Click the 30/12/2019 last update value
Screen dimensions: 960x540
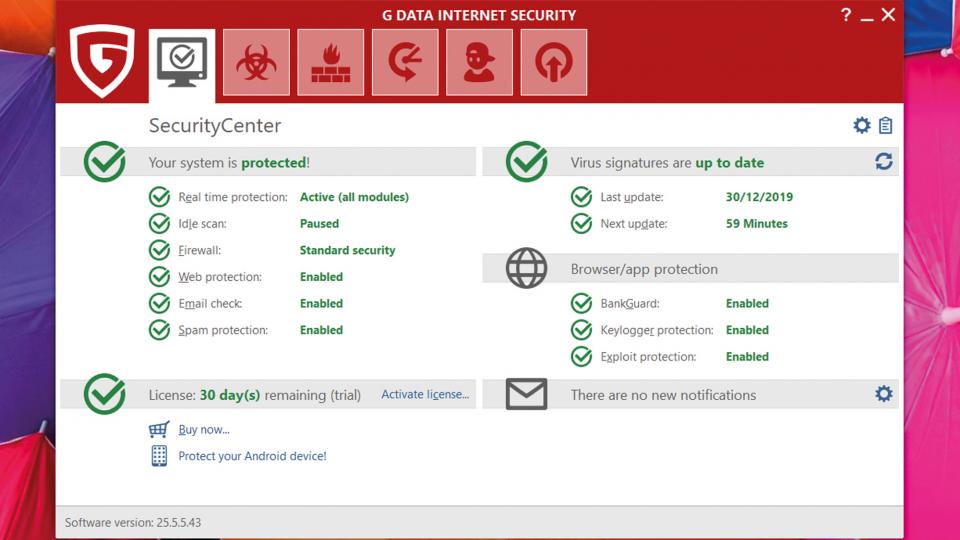tap(759, 197)
